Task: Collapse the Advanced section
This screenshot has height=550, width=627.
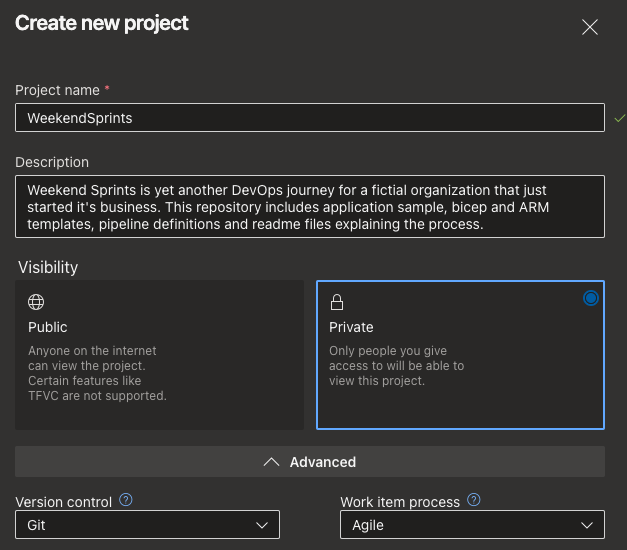Action: coord(310,462)
